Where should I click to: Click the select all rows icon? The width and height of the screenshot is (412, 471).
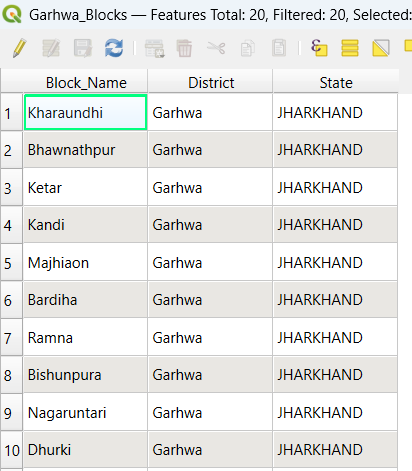coord(350,48)
